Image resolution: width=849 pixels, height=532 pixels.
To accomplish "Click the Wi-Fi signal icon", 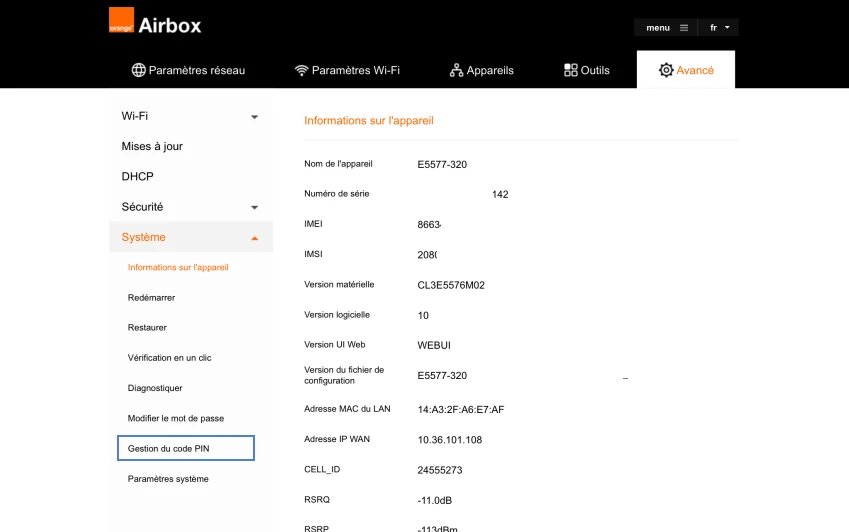I will (302, 70).
